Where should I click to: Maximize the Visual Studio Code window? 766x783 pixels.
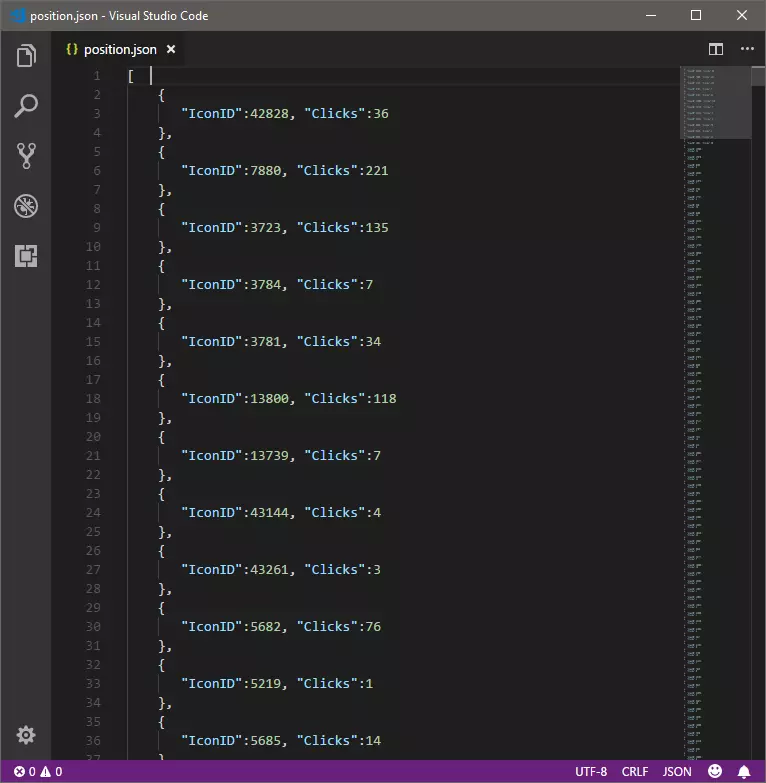point(696,15)
